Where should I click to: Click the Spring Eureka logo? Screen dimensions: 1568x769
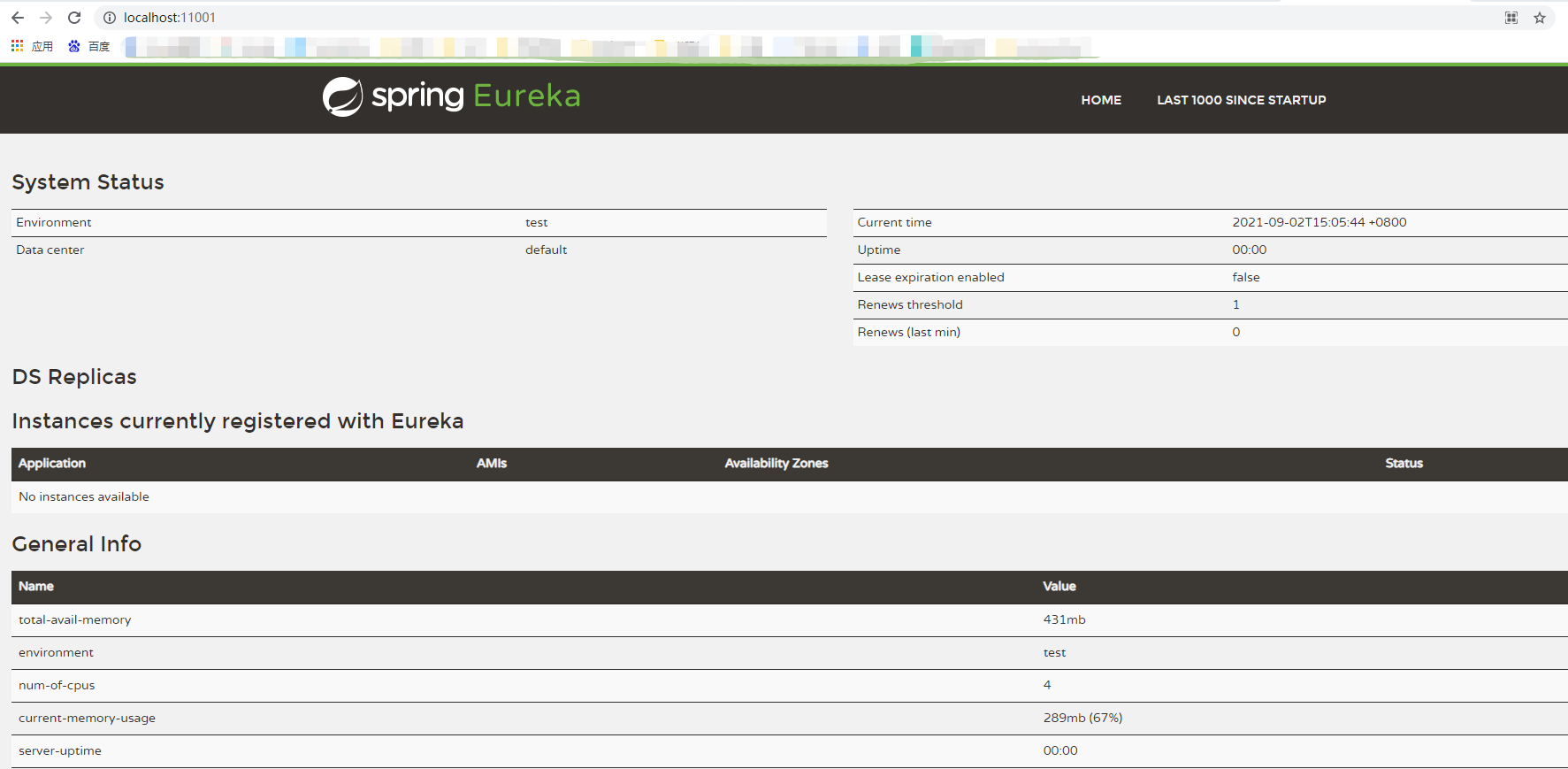click(452, 96)
